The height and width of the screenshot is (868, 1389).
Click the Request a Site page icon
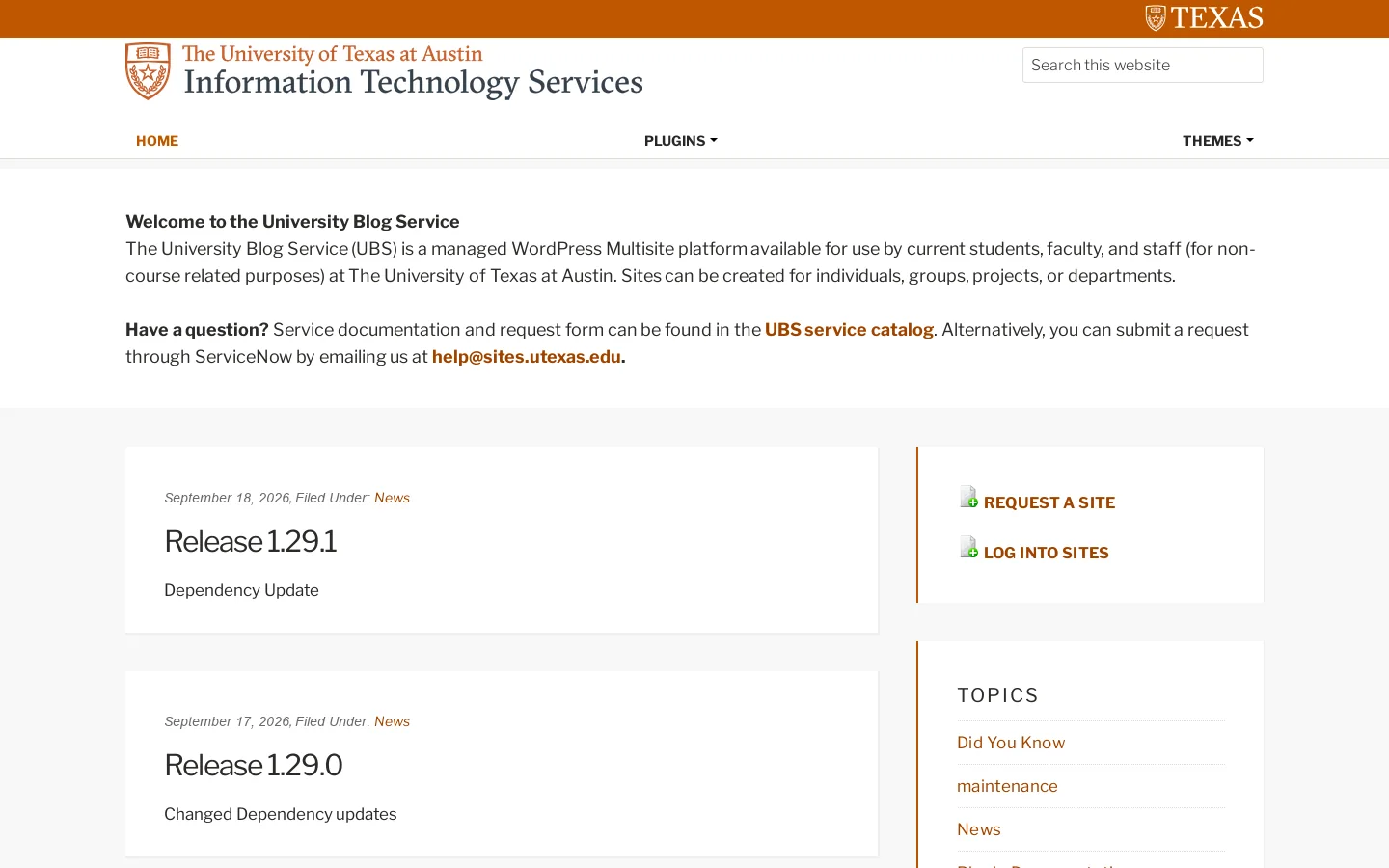click(968, 497)
